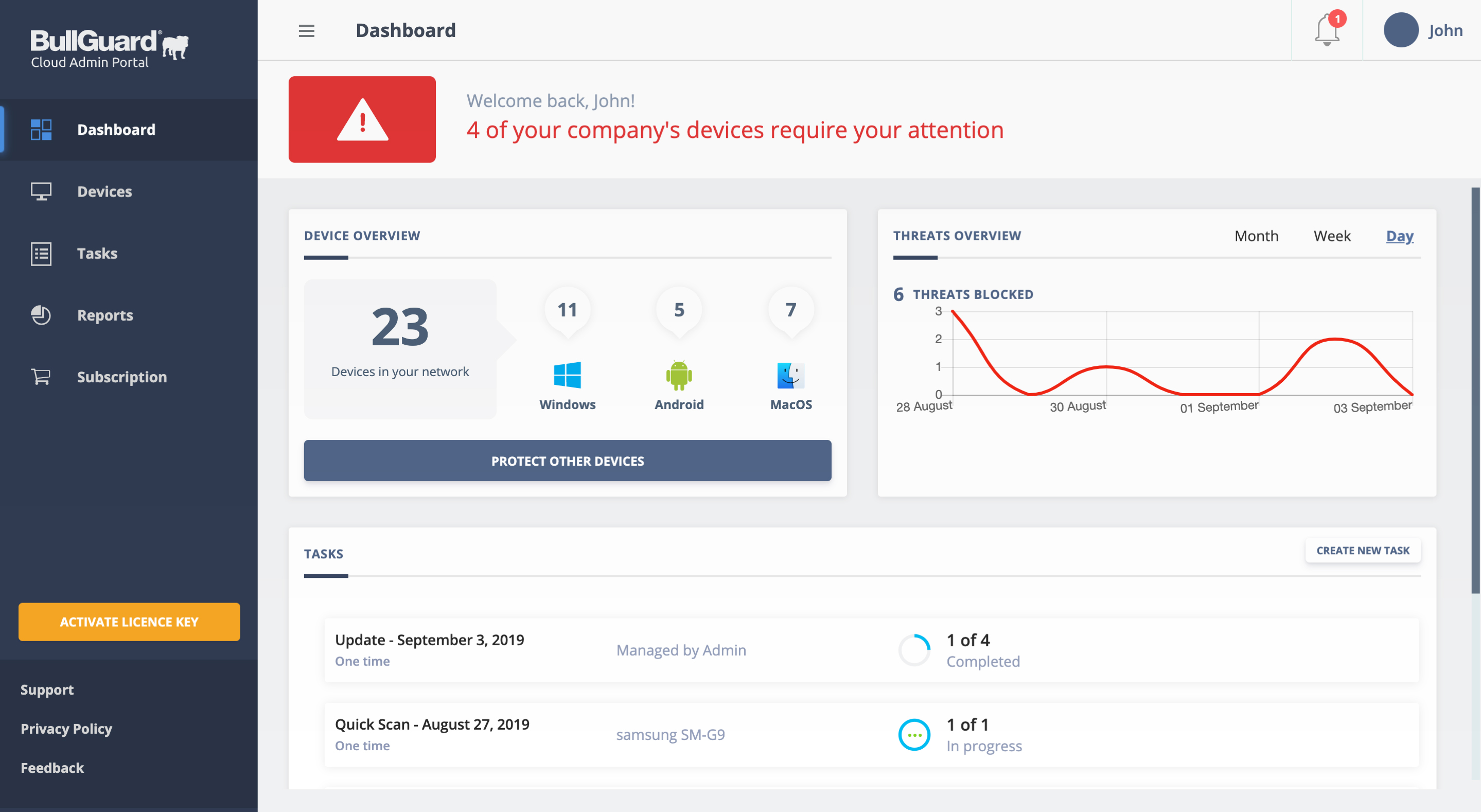This screenshot has width=1481, height=812.
Task: Click the hamburger menu icon
Action: [x=306, y=30]
